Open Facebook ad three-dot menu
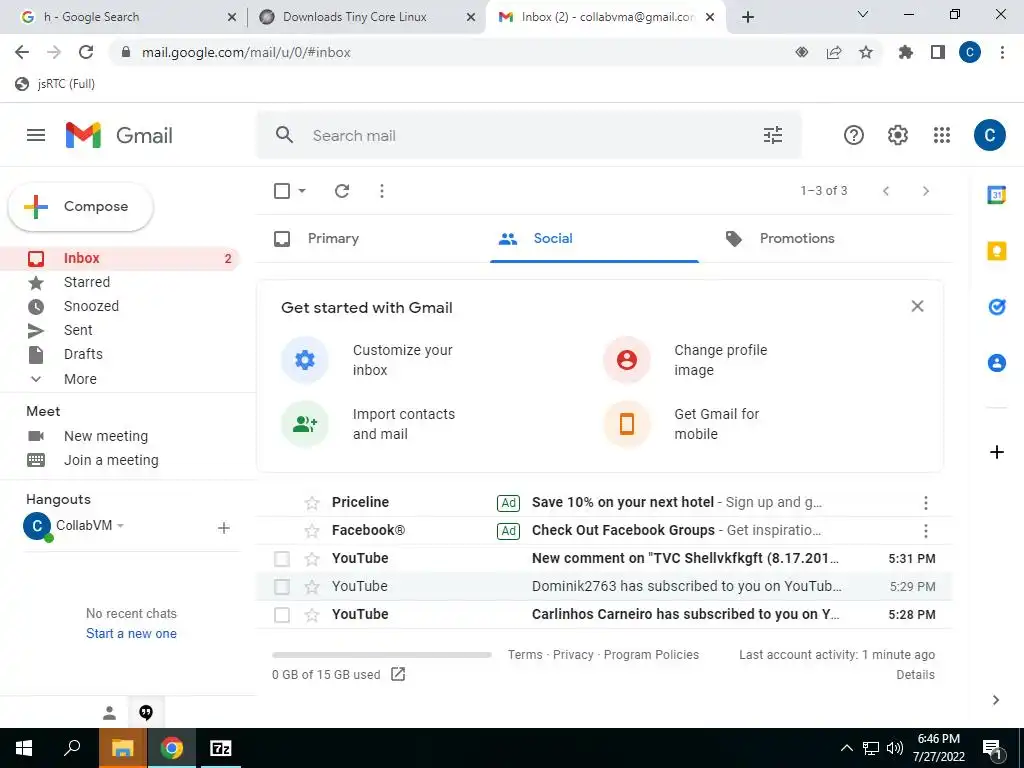1024x768 pixels. [925, 531]
